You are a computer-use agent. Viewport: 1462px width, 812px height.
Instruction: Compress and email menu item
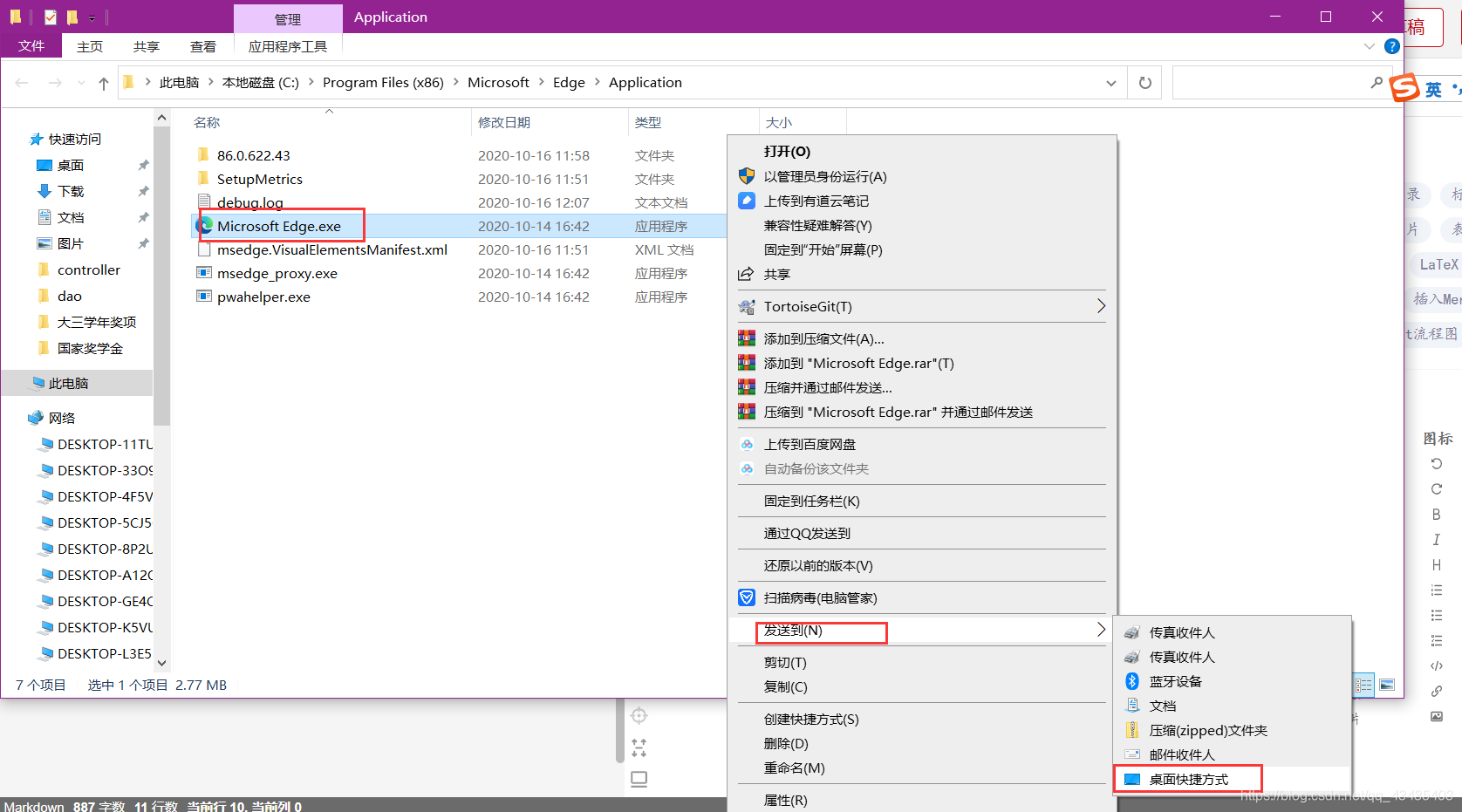point(922,387)
